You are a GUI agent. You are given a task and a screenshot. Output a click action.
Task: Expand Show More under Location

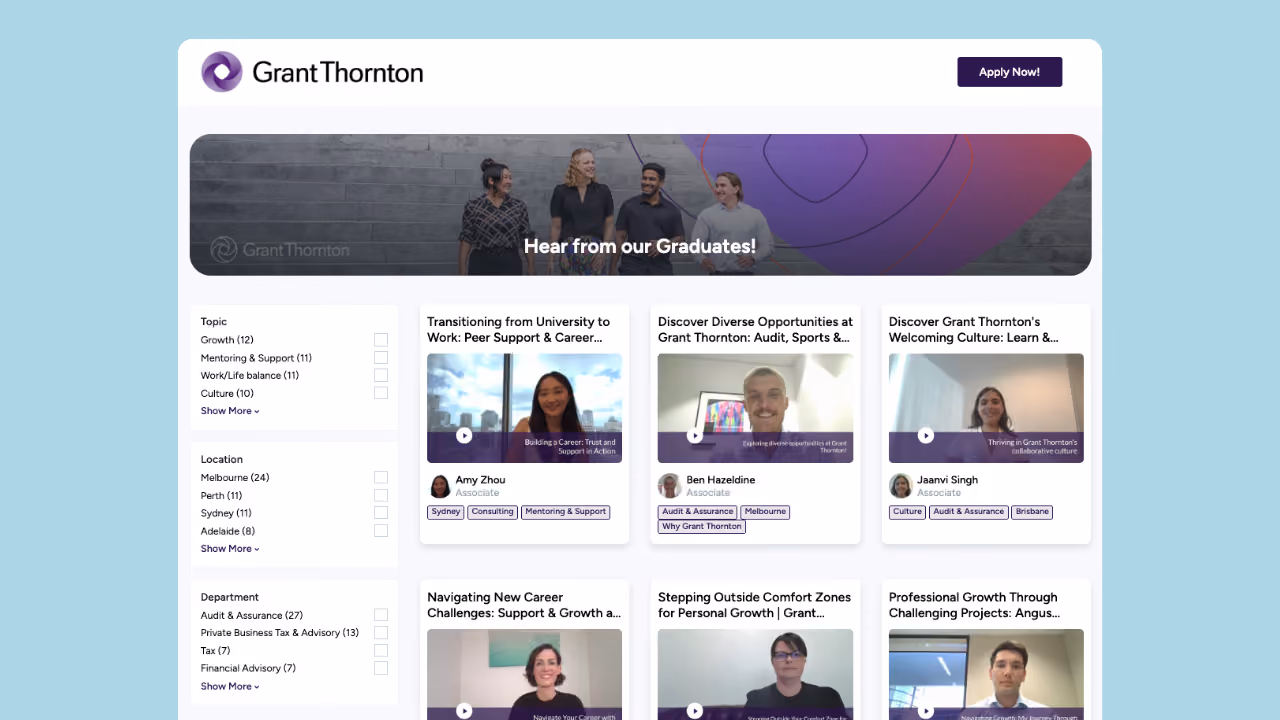pos(230,549)
